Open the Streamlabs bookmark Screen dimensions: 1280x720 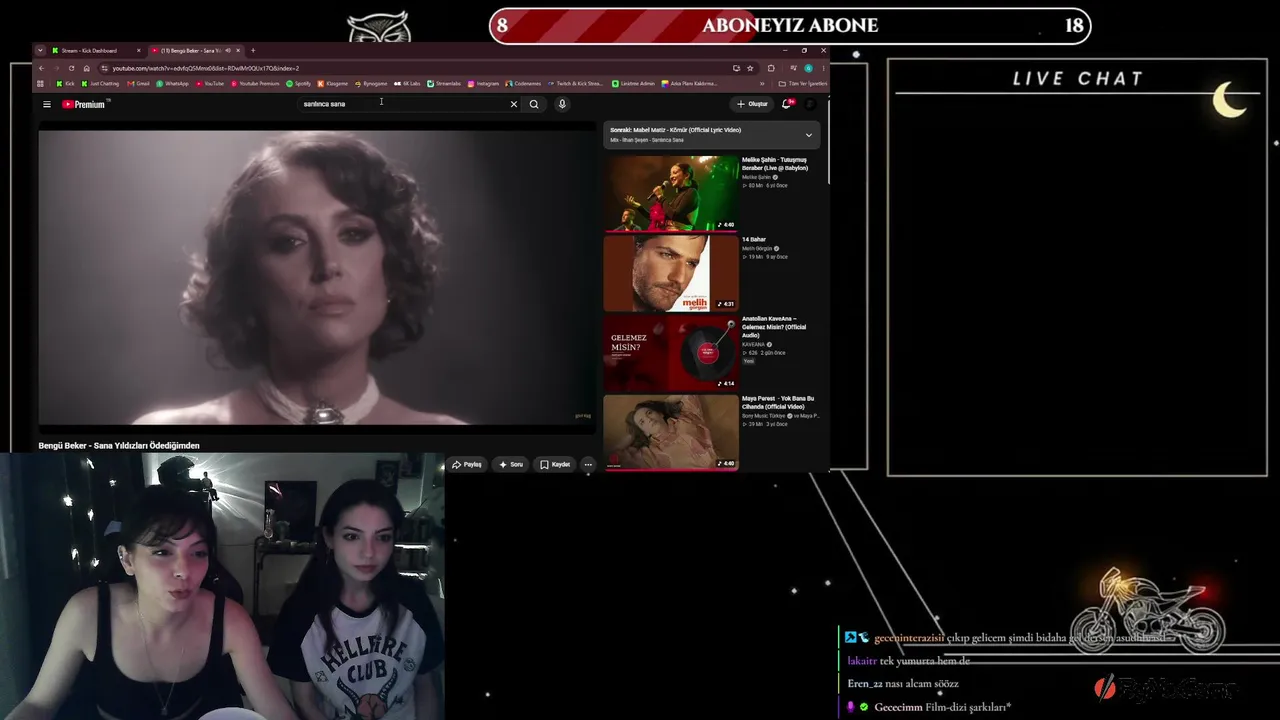pos(444,84)
